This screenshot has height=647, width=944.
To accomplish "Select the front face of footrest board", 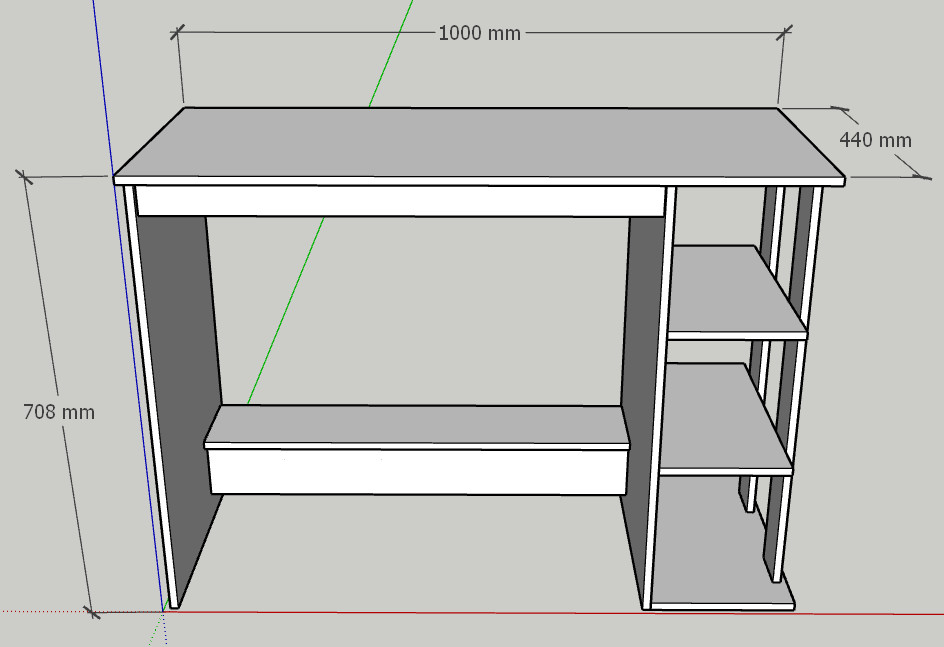I will (x=417, y=472).
